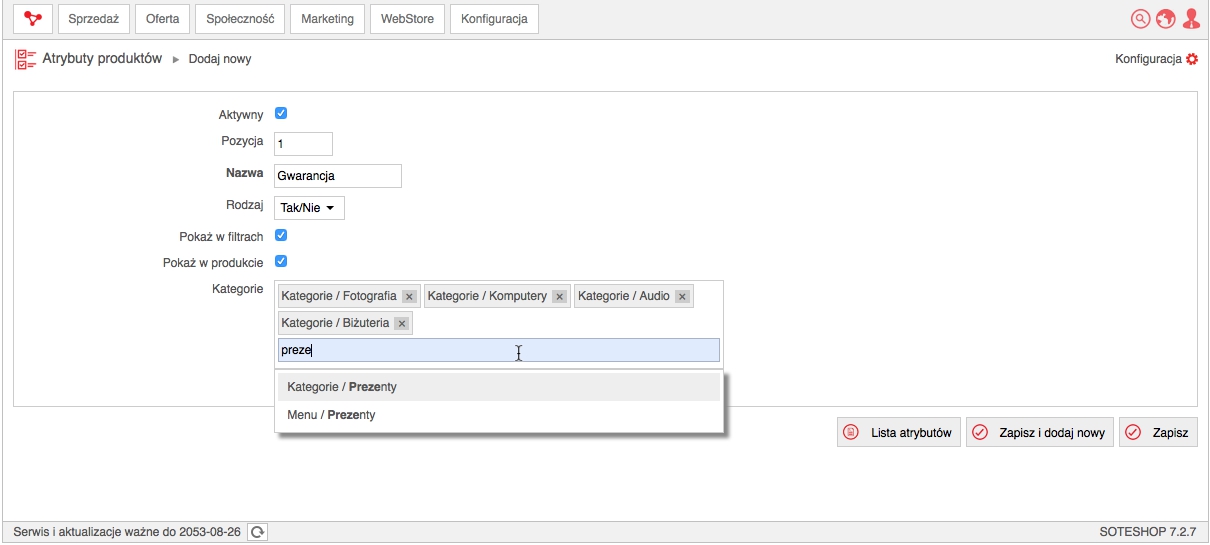Screen dimensions: 1210x545
Task: Remove the Kategorie / Biżuteria tag
Action: (x=401, y=324)
